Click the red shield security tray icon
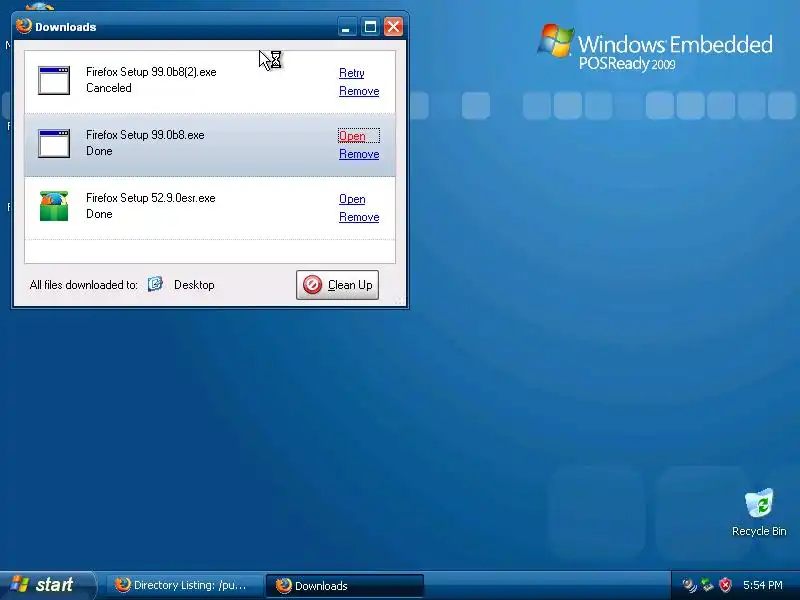Screen dimensions: 800x600 (x=725, y=585)
